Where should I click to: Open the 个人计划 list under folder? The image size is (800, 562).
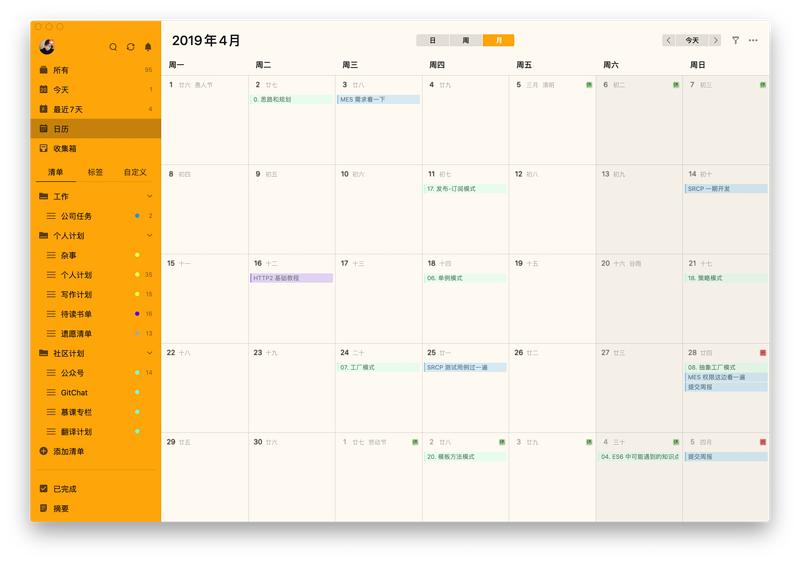click(96, 275)
